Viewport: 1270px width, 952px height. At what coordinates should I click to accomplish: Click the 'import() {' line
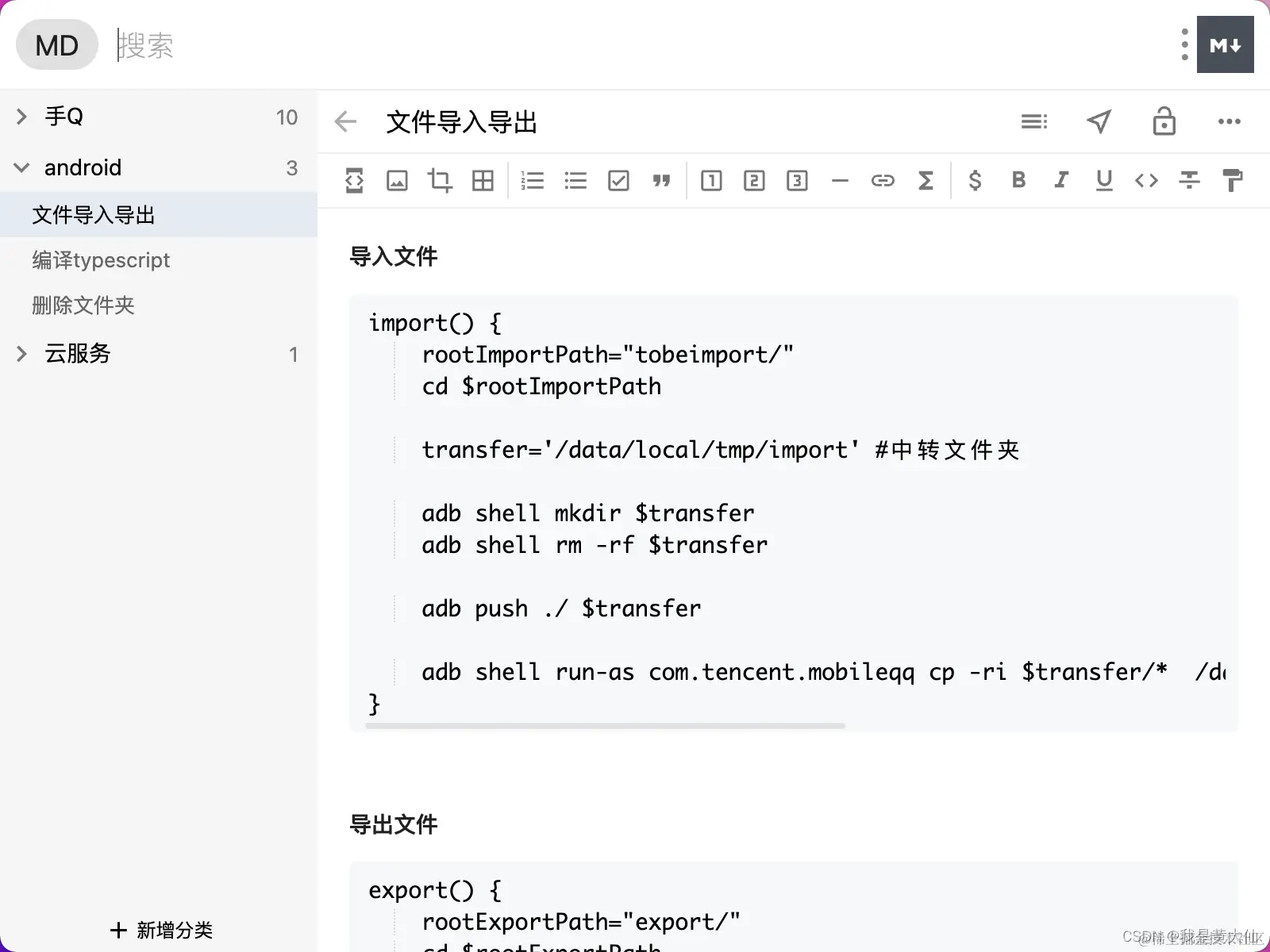[435, 323]
